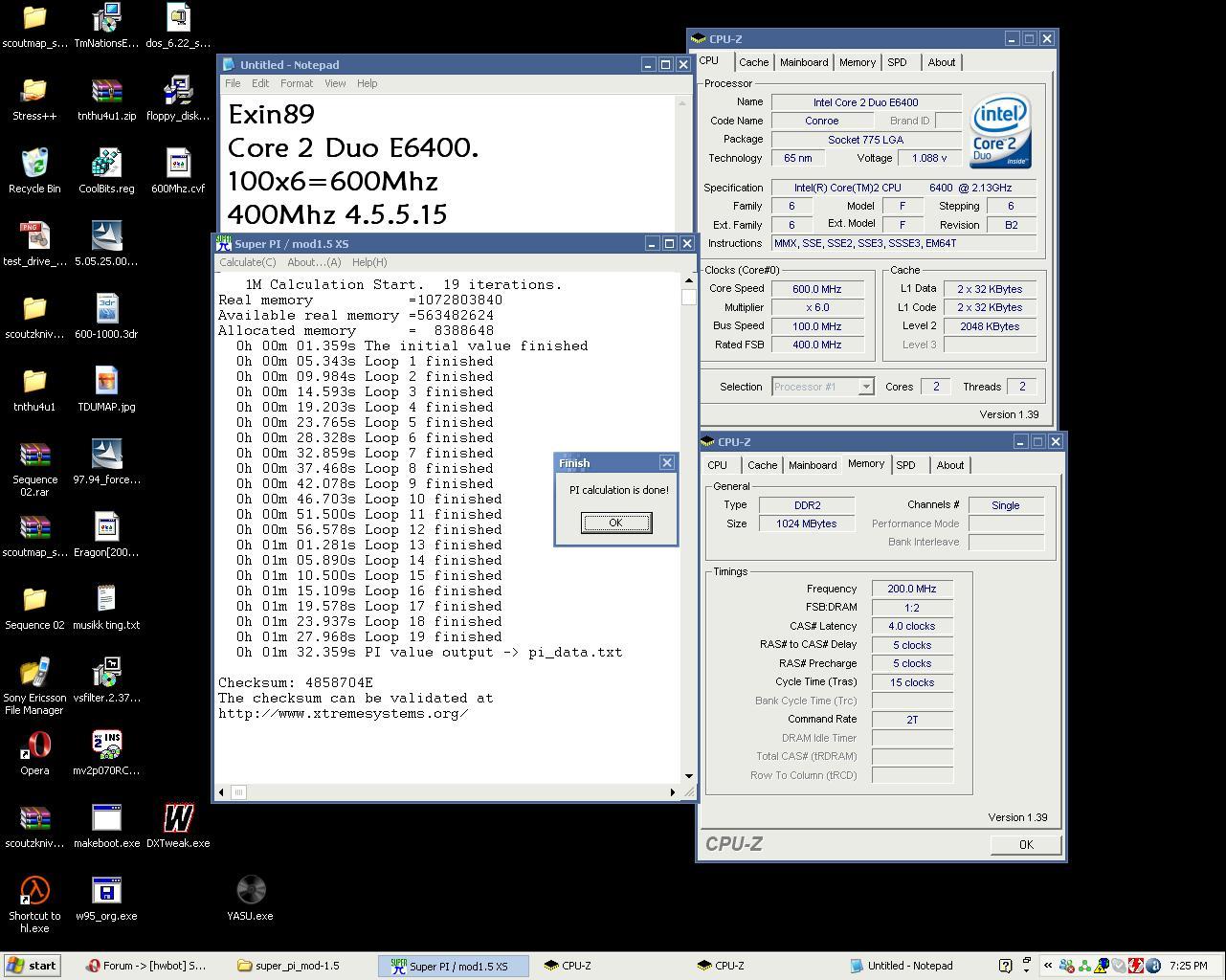The image size is (1226, 980).
Task: Click the Intel Core 2 Duo logo
Action: coord(1000,131)
